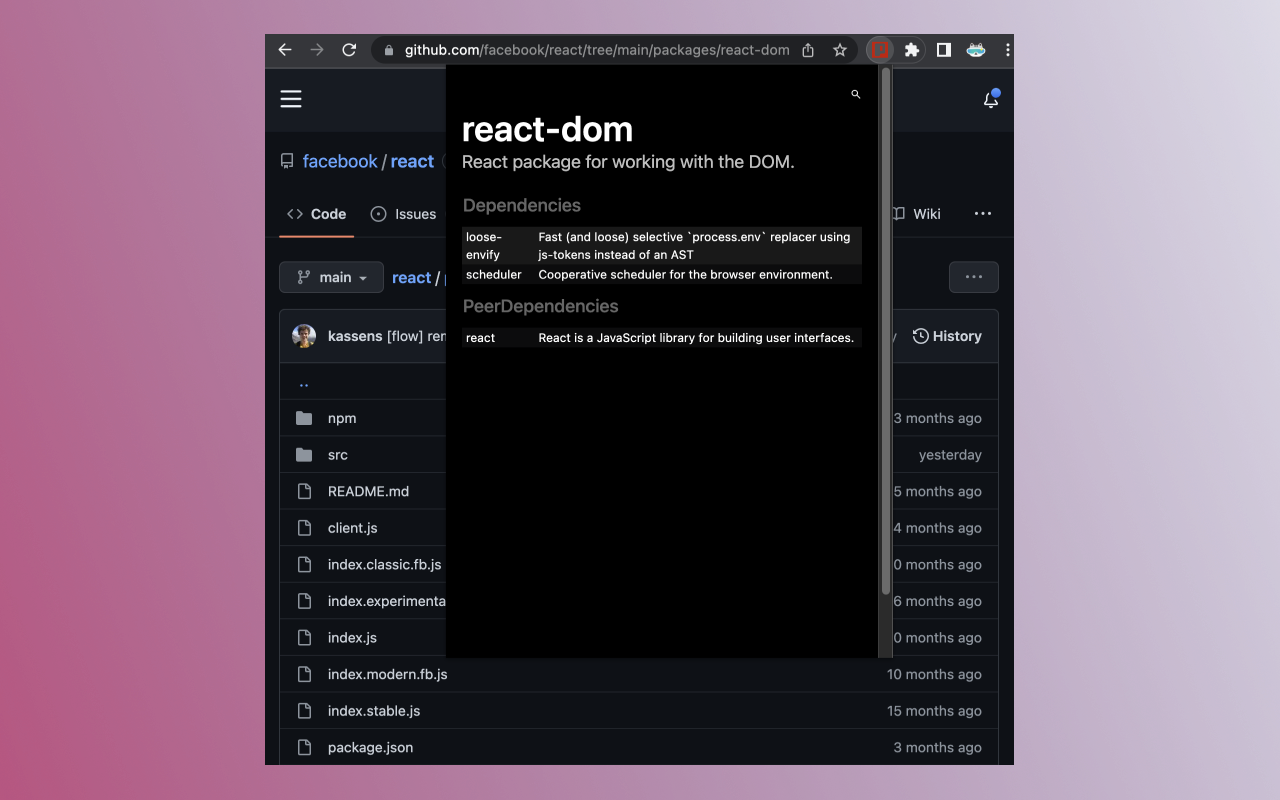1280x800 pixels.
Task: Open GitHub notifications bell
Action: pos(991,99)
